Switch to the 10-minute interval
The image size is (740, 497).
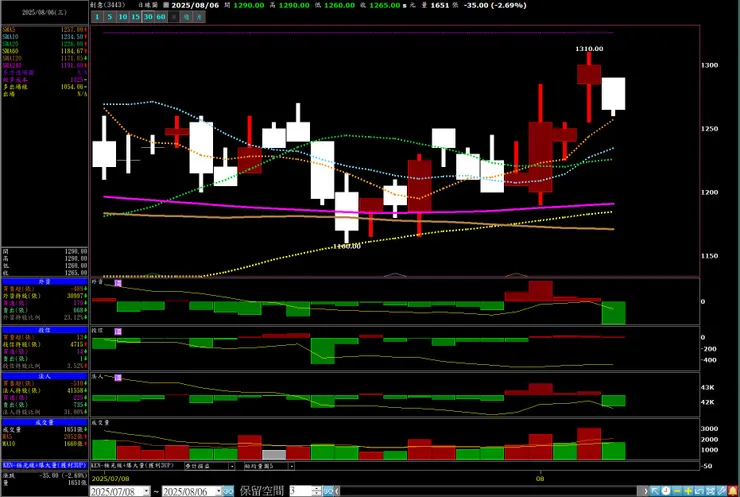pos(123,17)
